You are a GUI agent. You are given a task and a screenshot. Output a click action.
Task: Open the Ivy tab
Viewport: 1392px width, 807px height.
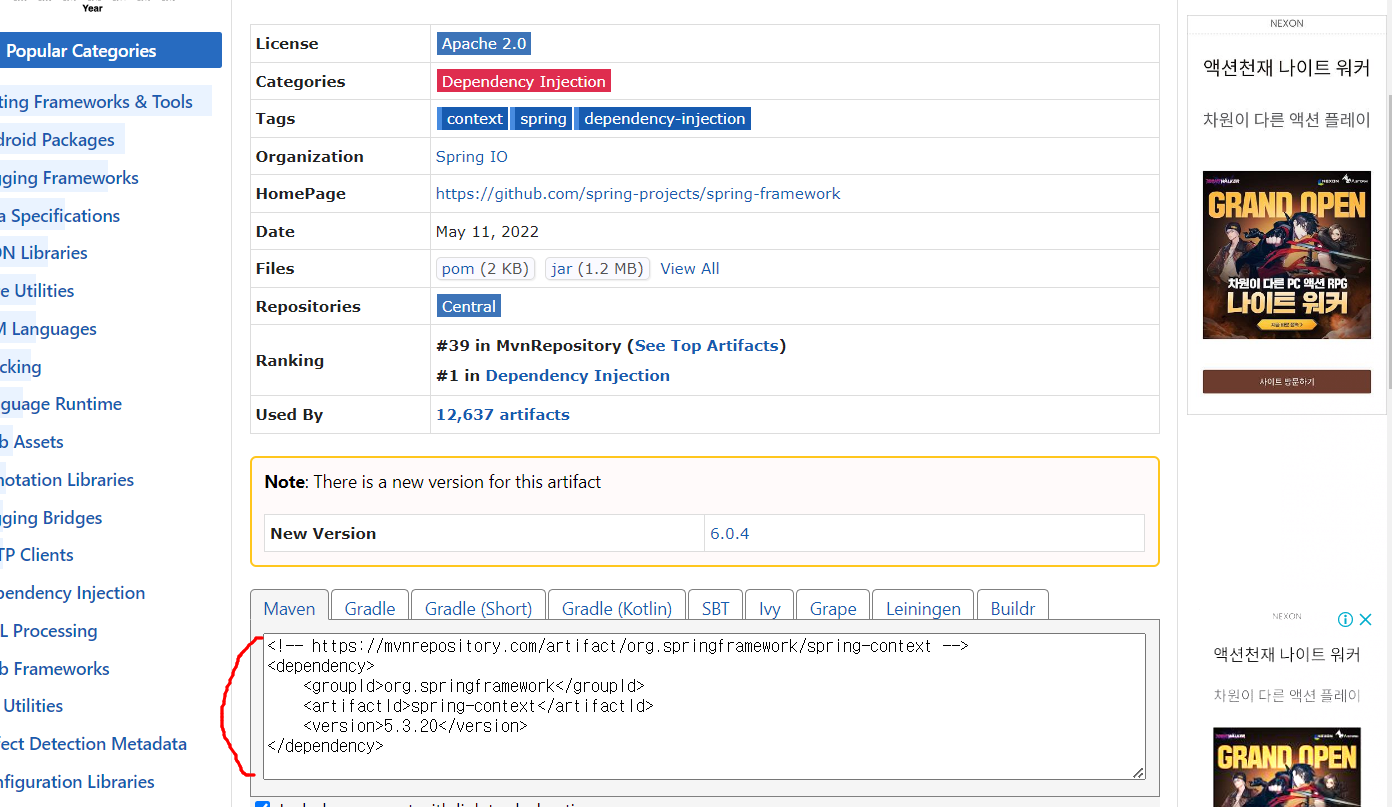tap(769, 608)
